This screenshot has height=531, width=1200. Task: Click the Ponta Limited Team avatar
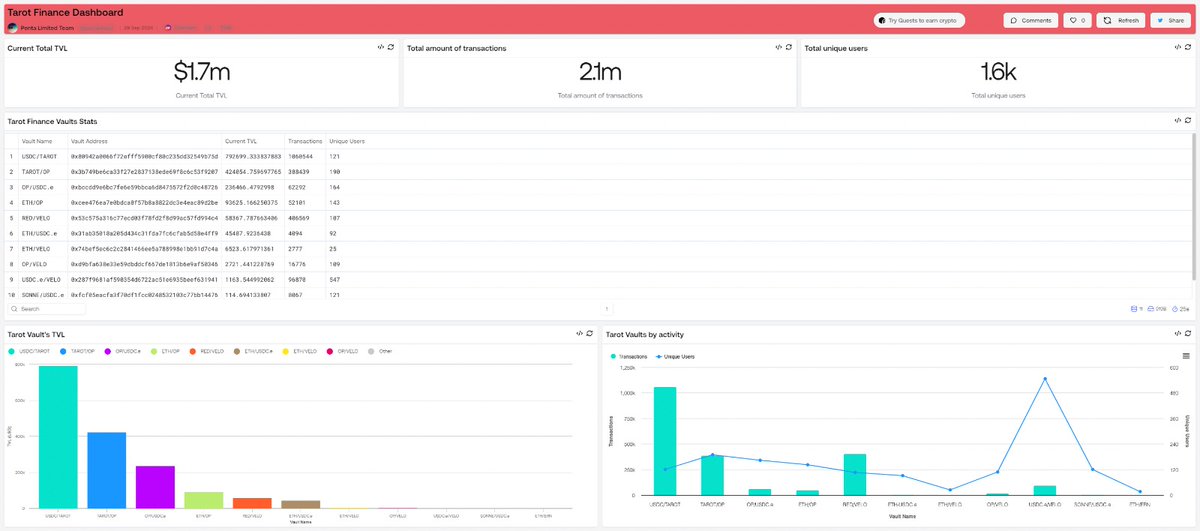click(12, 28)
